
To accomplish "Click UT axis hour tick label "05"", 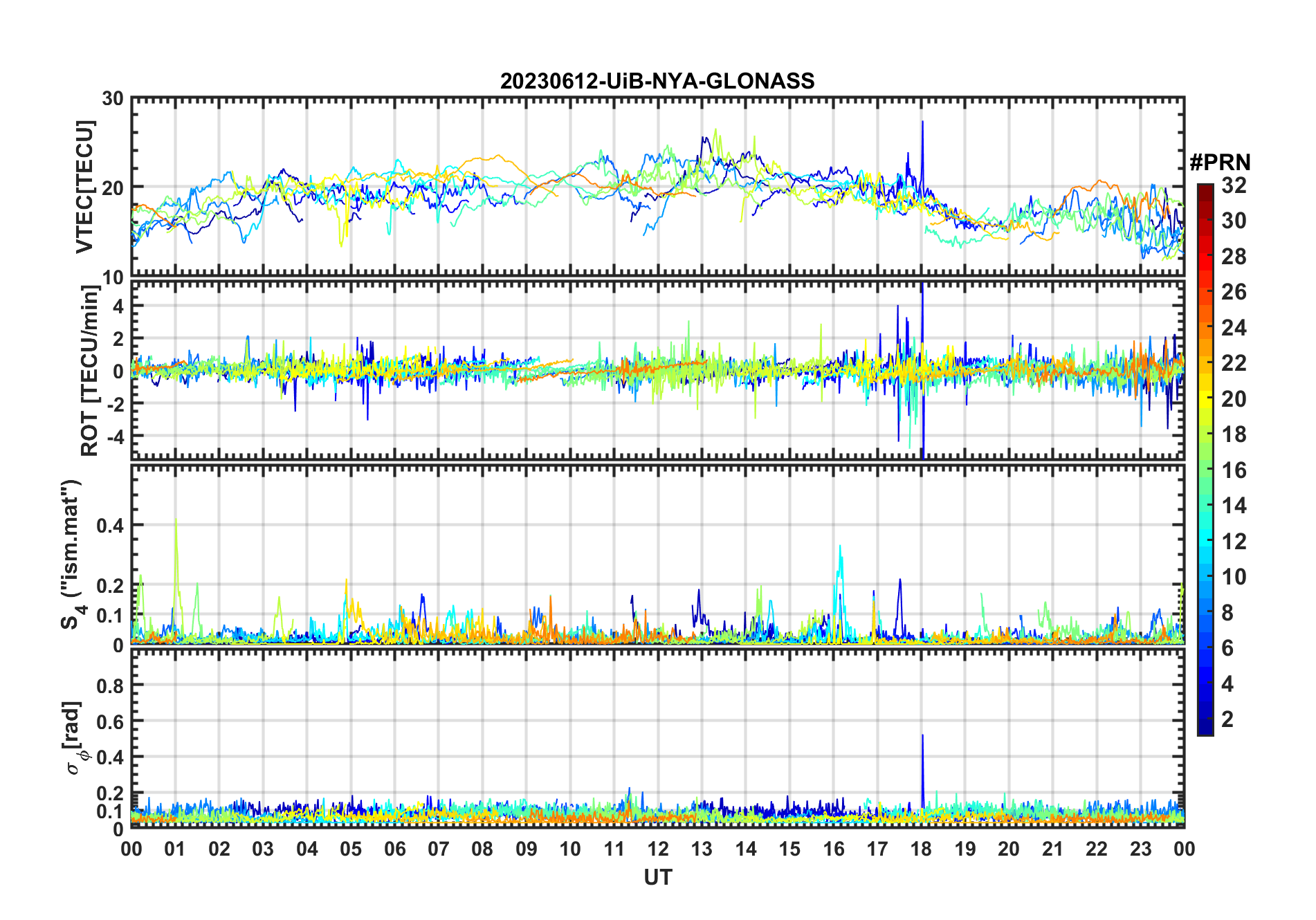I will click(351, 849).
